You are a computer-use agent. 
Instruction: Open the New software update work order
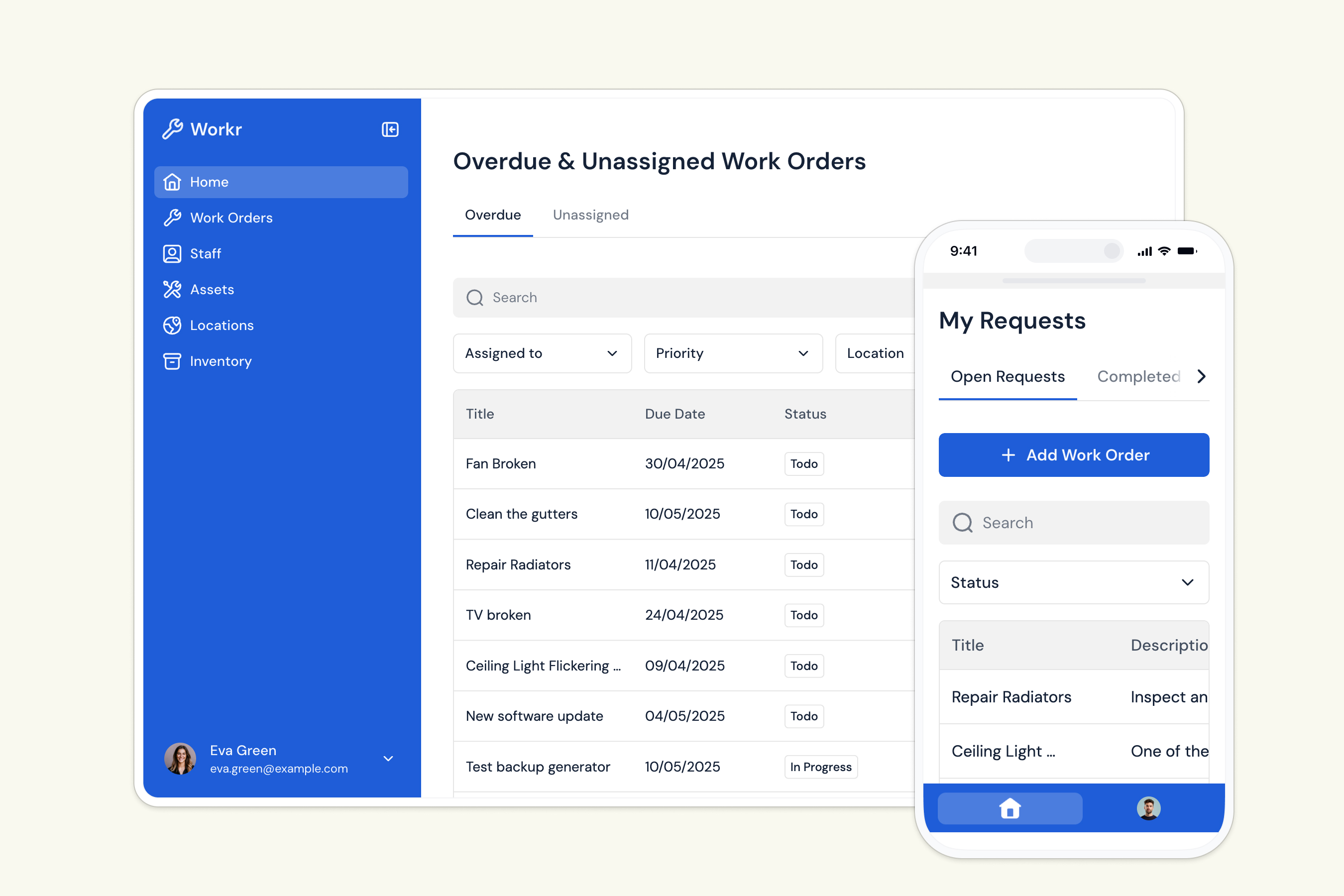684,716
